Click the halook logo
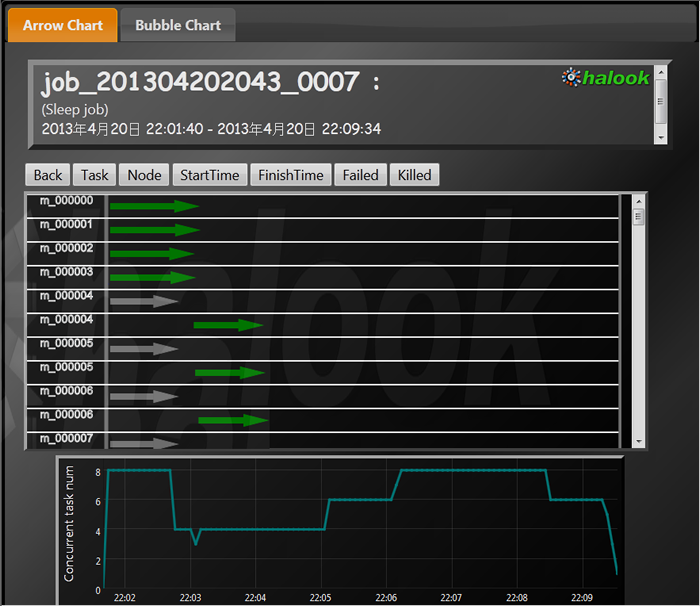700x606 pixels. tap(605, 78)
